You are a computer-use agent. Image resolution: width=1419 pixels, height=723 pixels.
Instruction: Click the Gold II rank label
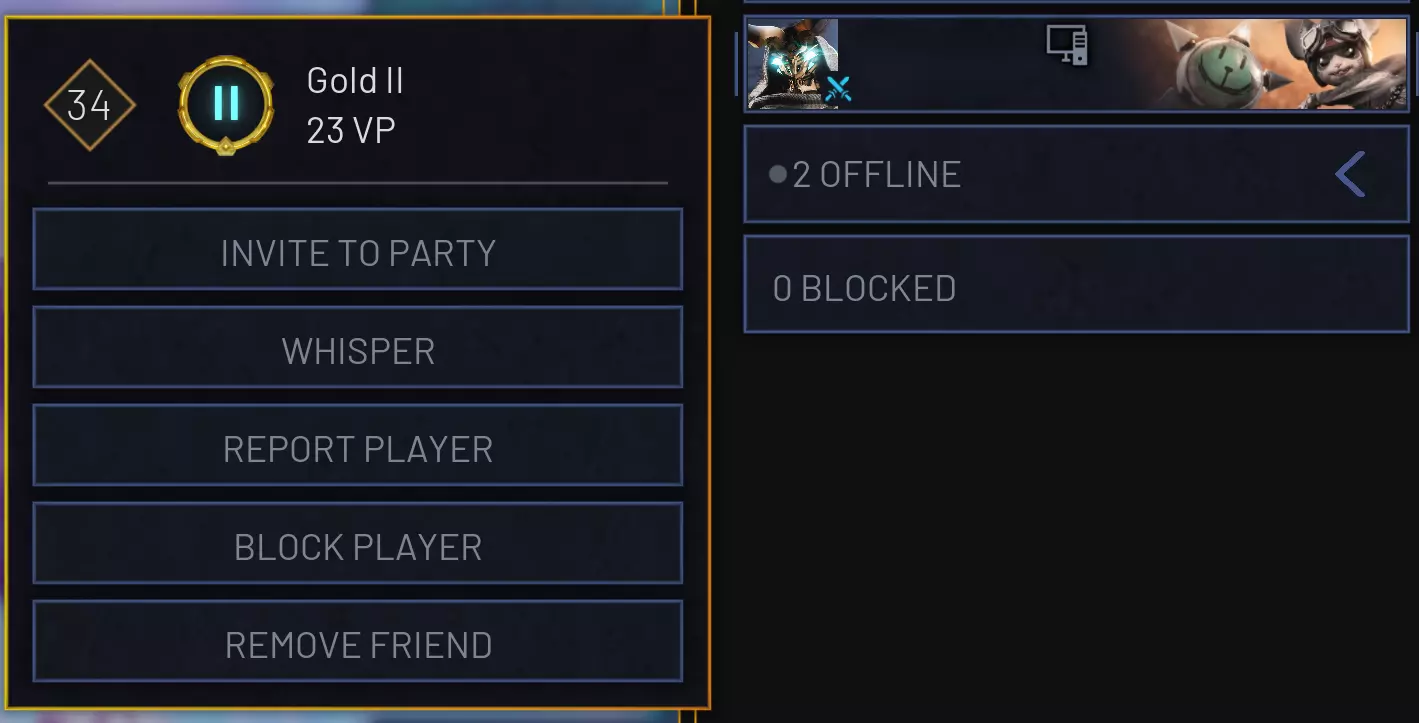coord(355,81)
